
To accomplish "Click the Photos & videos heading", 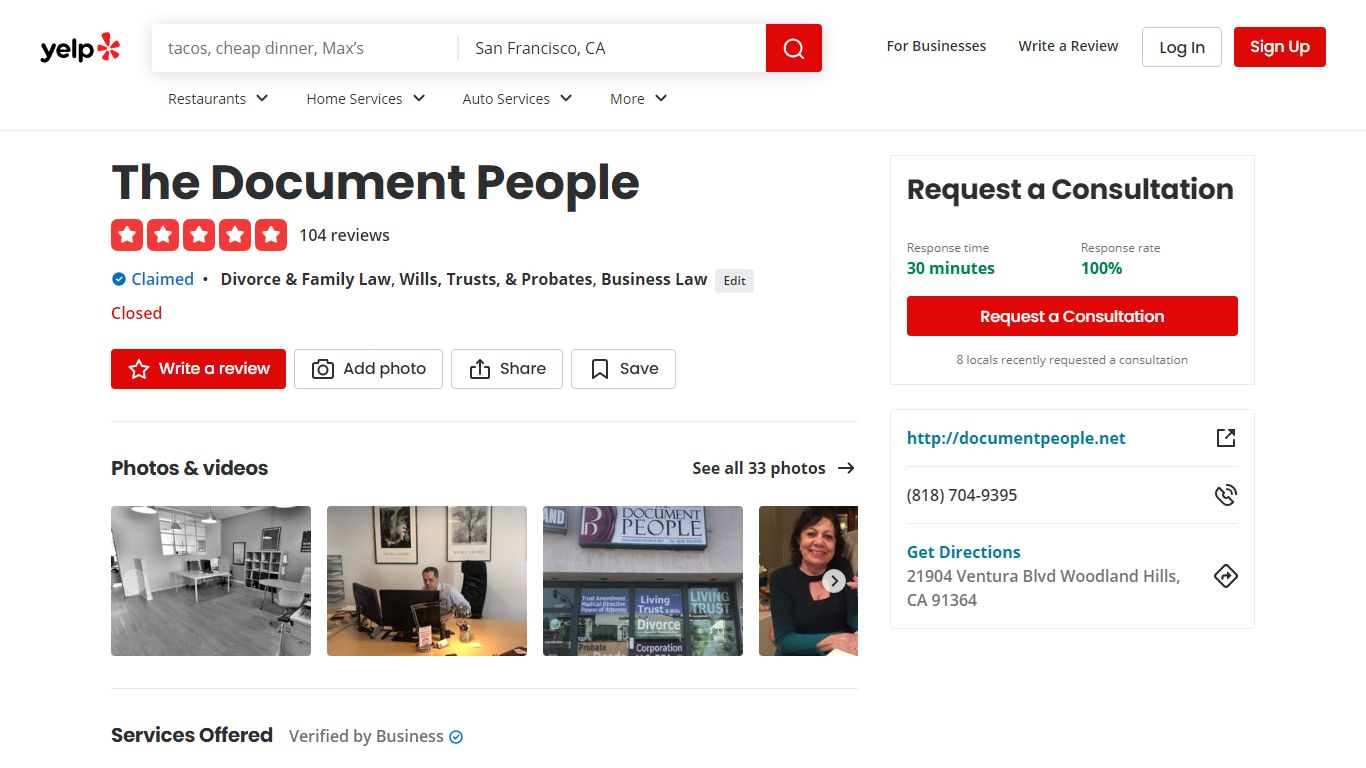I will pyautogui.click(x=190, y=468).
